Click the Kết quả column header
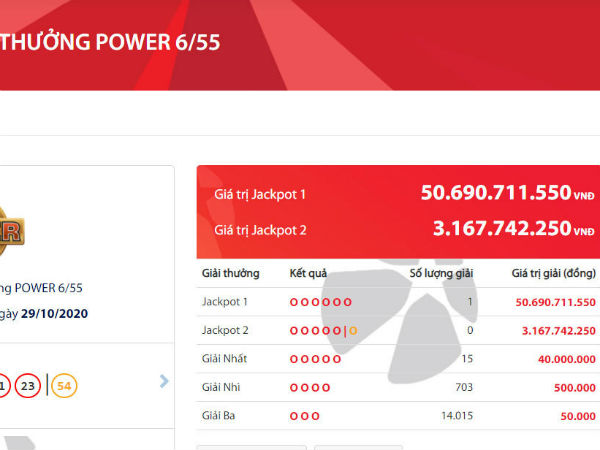The height and width of the screenshot is (450, 600). [x=309, y=273]
